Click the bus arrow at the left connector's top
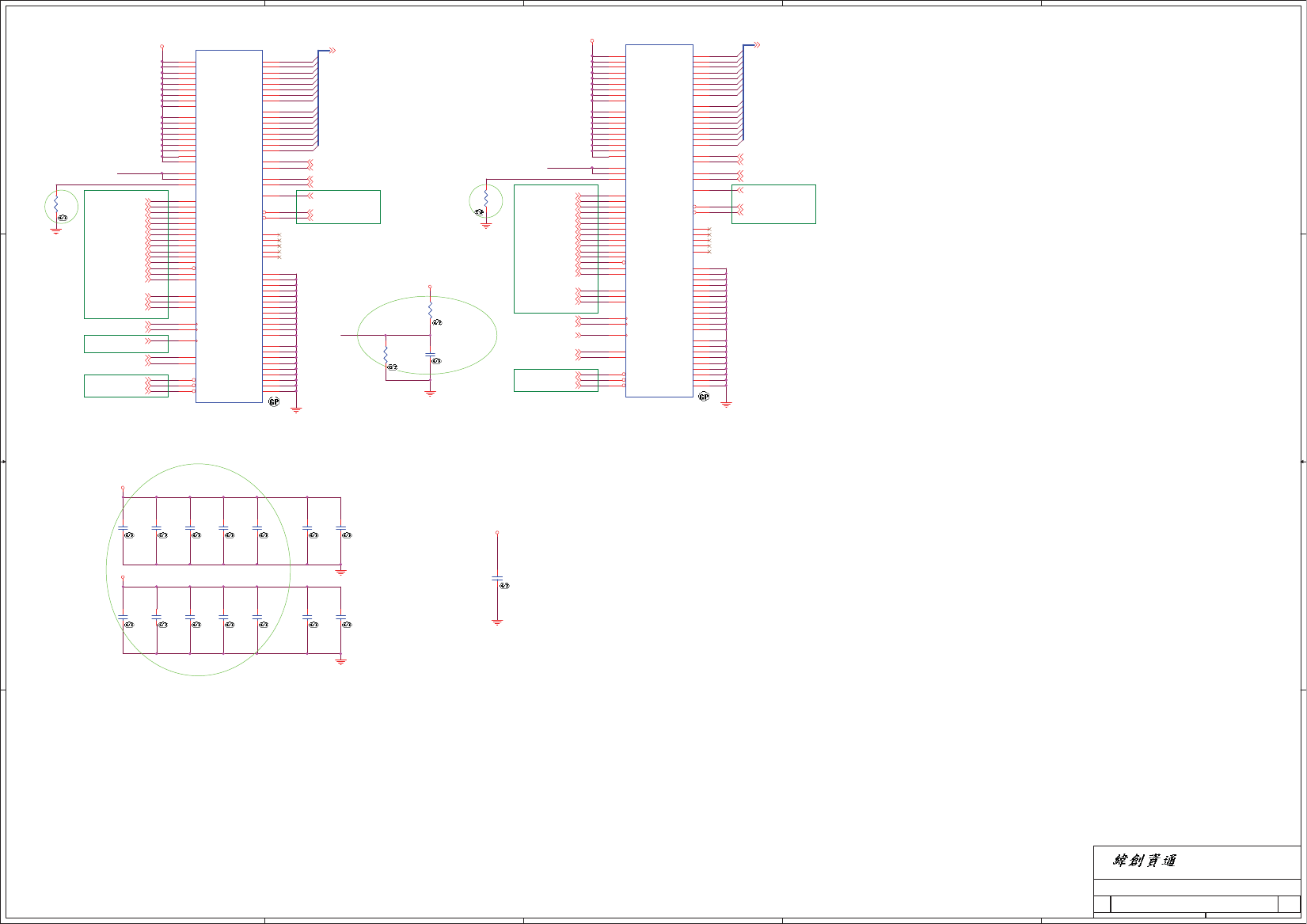1307x924 pixels. (x=332, y=51)
